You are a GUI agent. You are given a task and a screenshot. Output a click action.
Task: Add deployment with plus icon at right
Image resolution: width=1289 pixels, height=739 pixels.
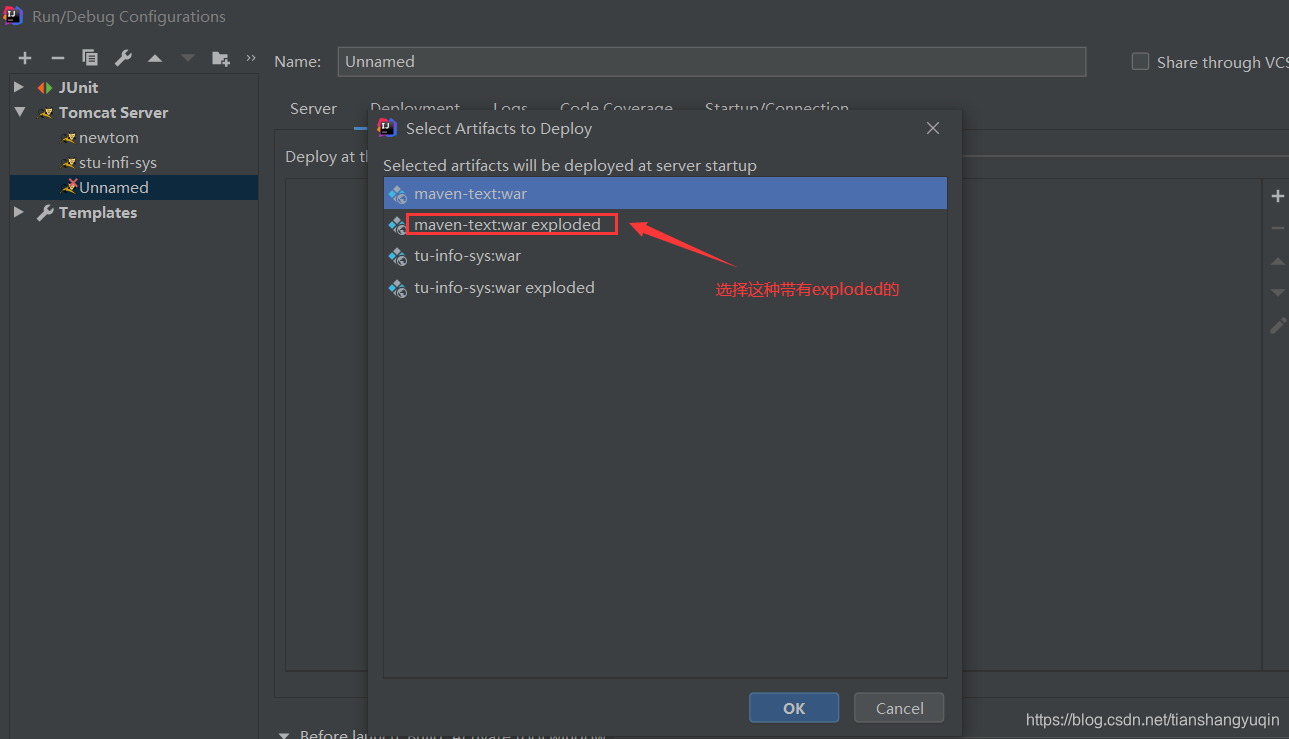click(1278, 196)
